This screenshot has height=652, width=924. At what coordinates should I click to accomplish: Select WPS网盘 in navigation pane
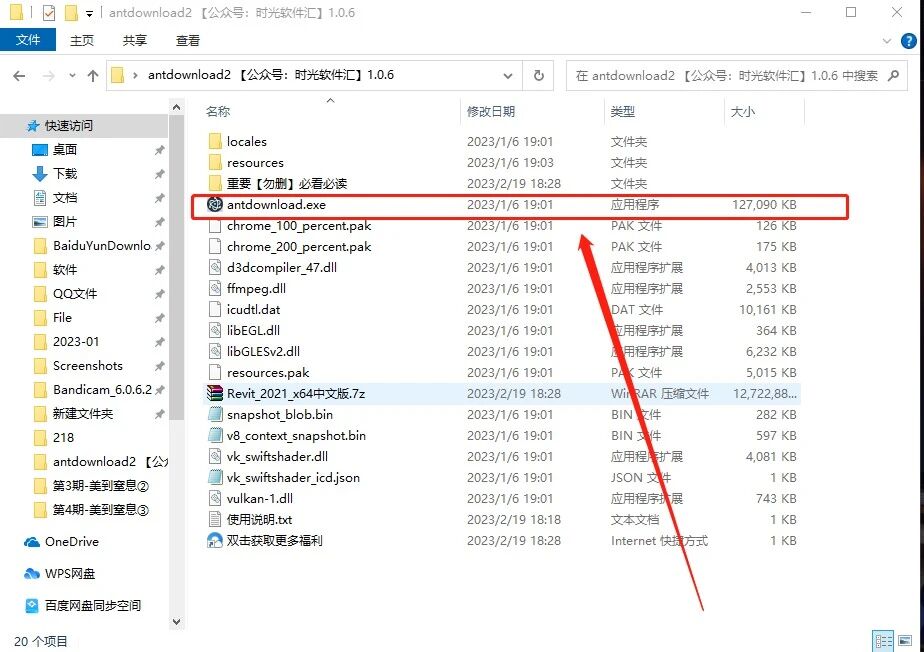[x=70, y=573]
